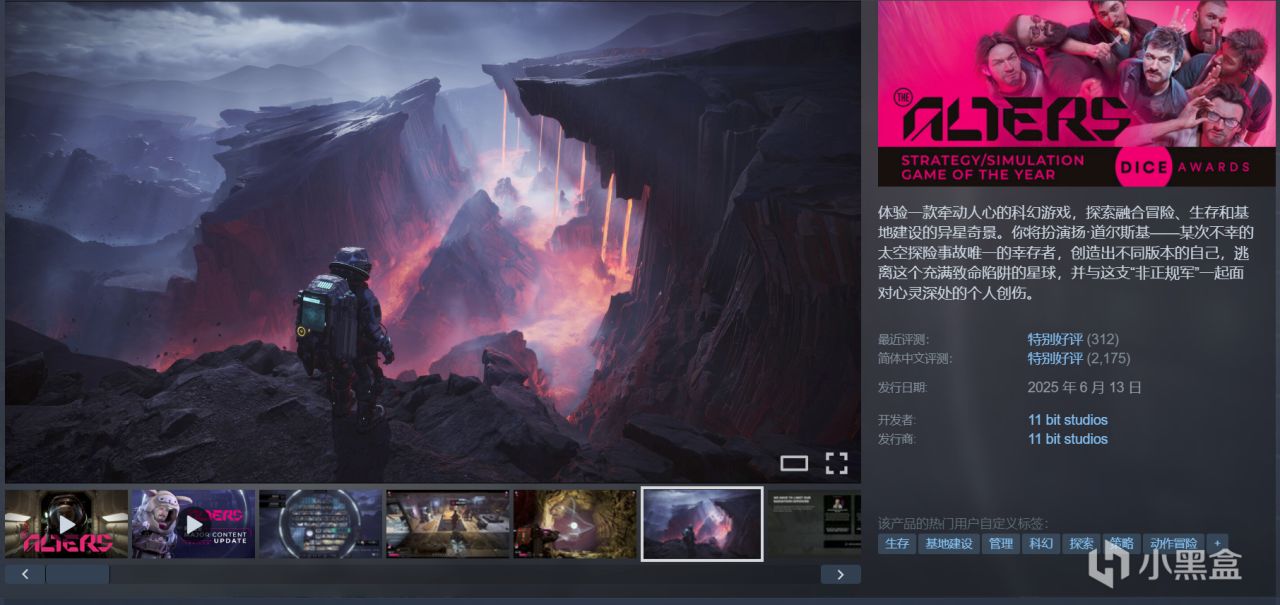Select the highlighted lava canyon thumbnail

[702, 524]
